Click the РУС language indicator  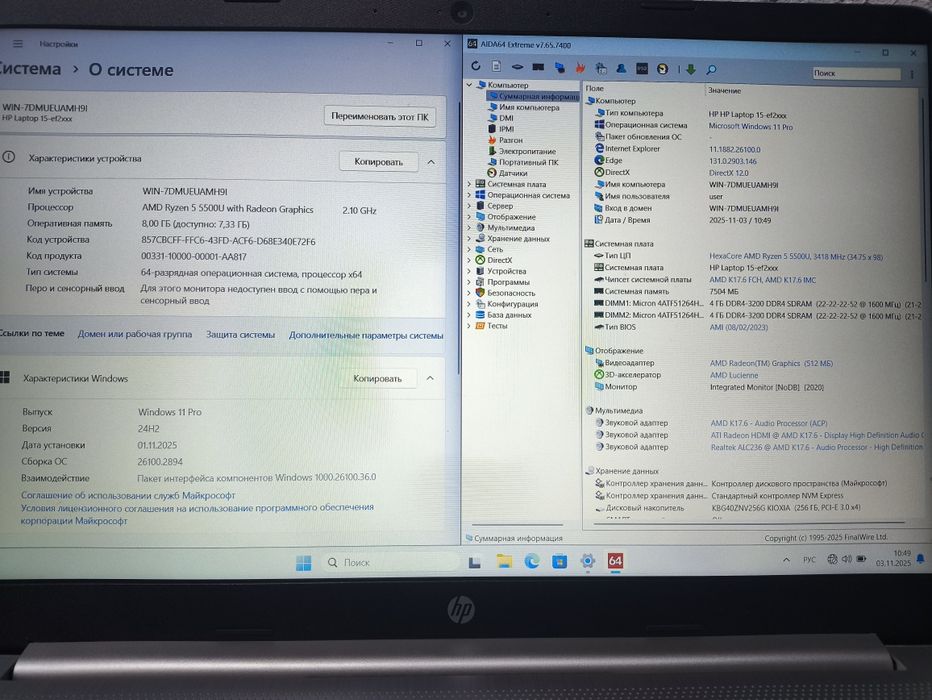810,559
